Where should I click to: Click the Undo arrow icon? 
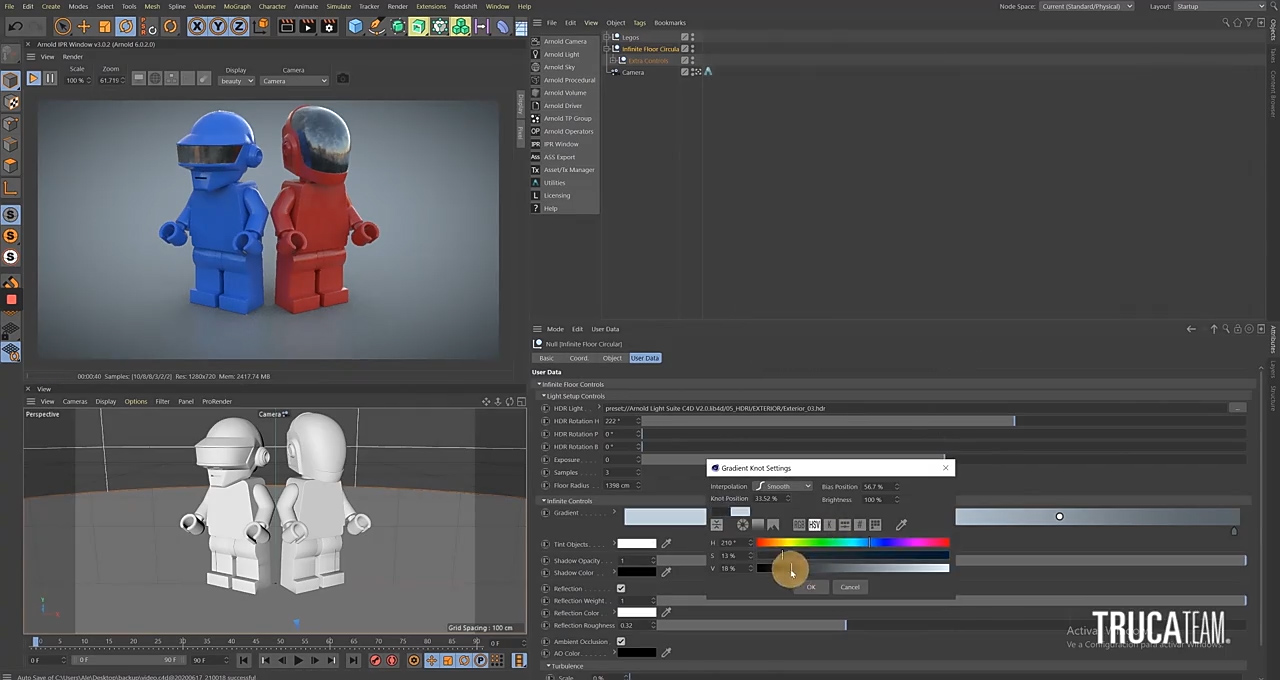pos(16,27)
